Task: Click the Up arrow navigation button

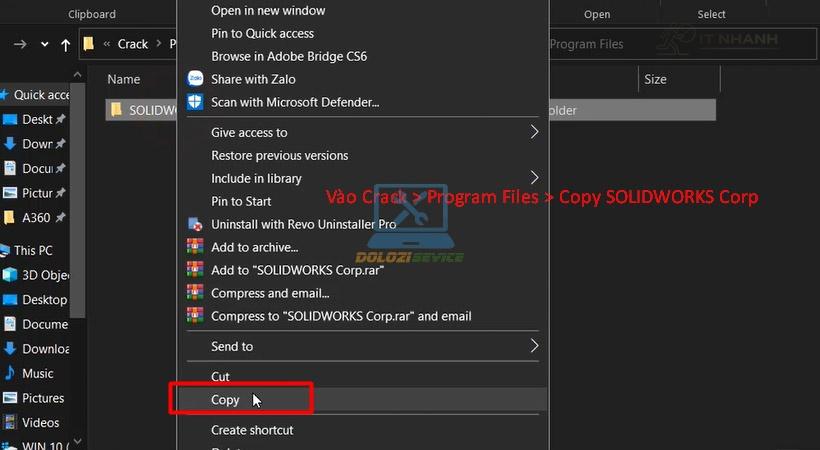Action: [66, 44]
